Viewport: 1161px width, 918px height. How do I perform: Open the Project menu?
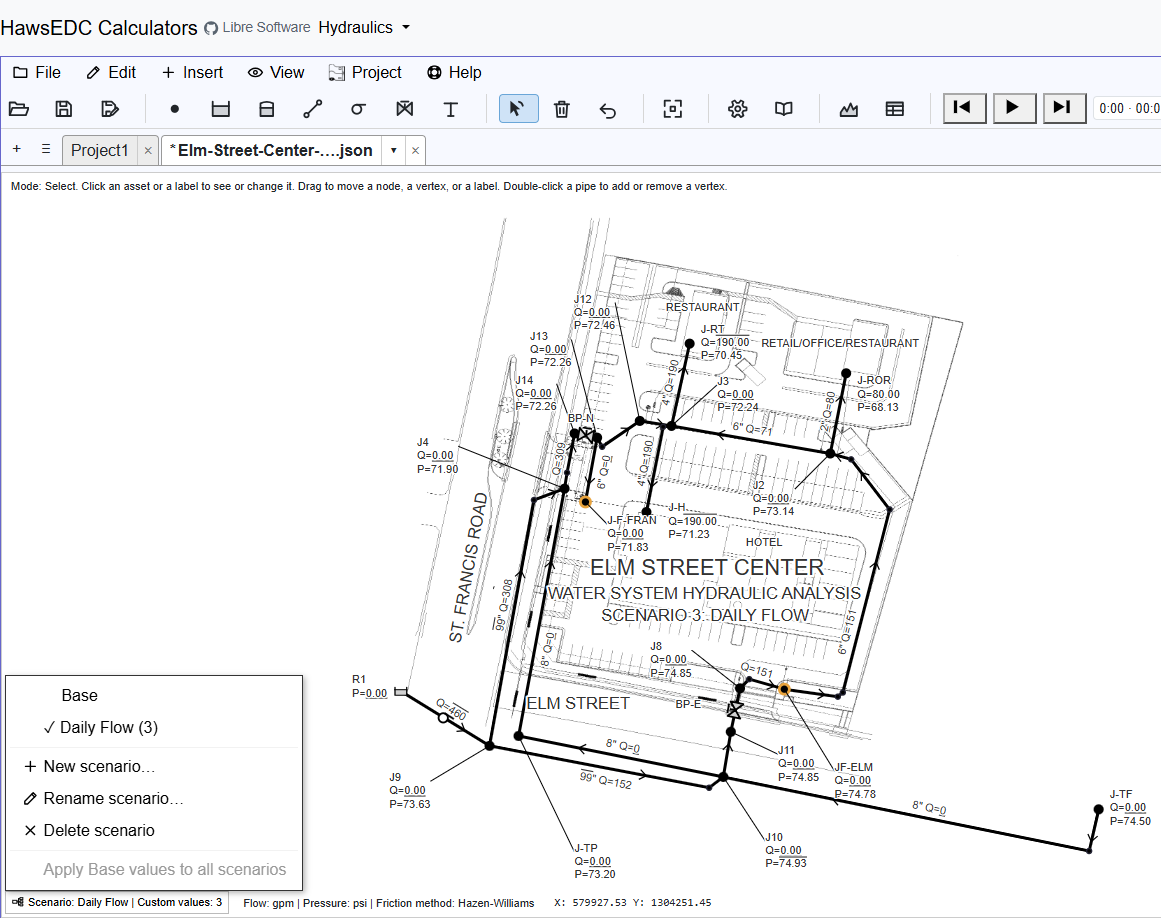click(365, 73)
